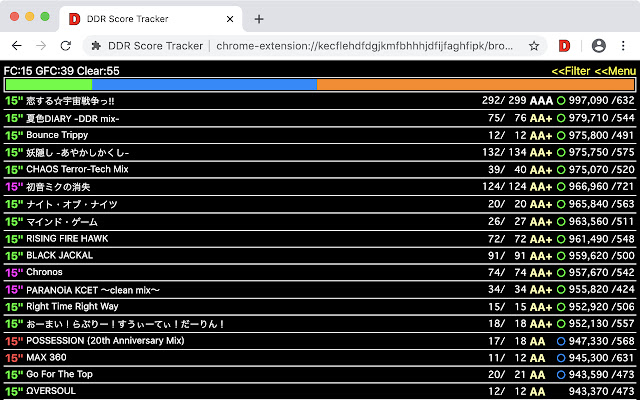Click the puzzle-piece extension icon in address bar
The height and width of the screenshot is (400, 640).
pyautogui.click(x=96, y=46)
